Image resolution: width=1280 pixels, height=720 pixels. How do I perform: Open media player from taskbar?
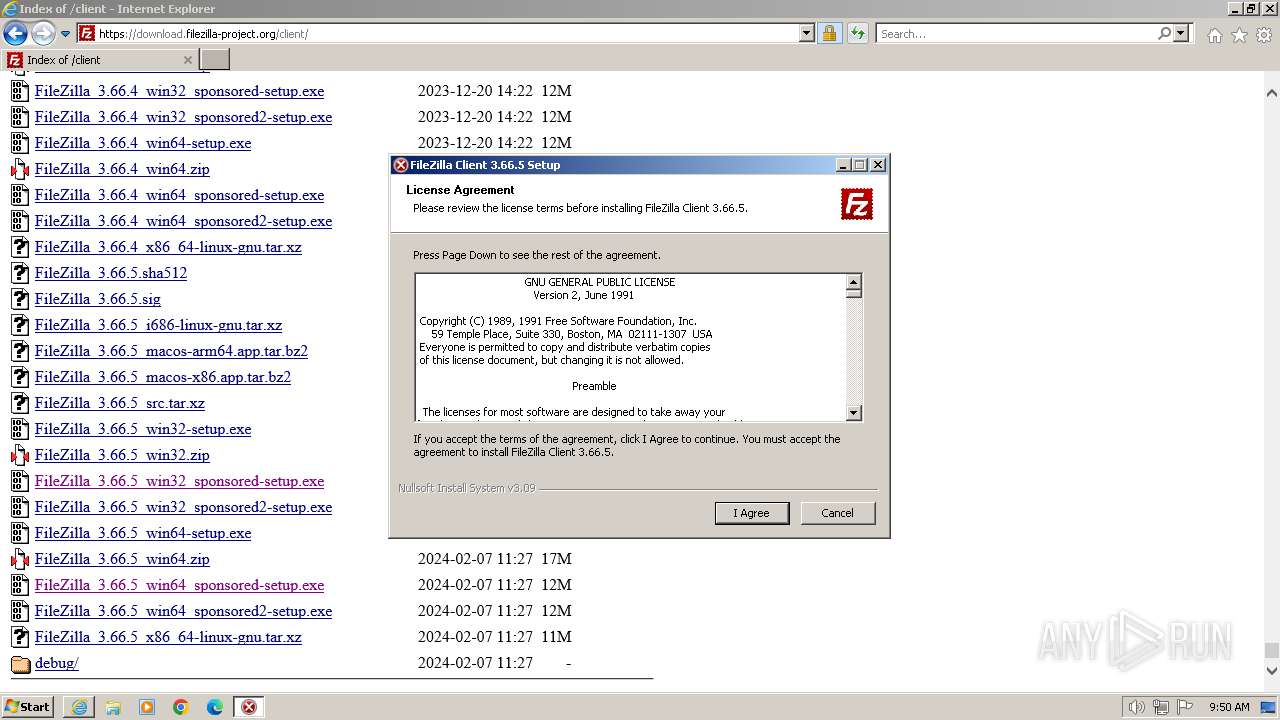click(x=147, y=707)
